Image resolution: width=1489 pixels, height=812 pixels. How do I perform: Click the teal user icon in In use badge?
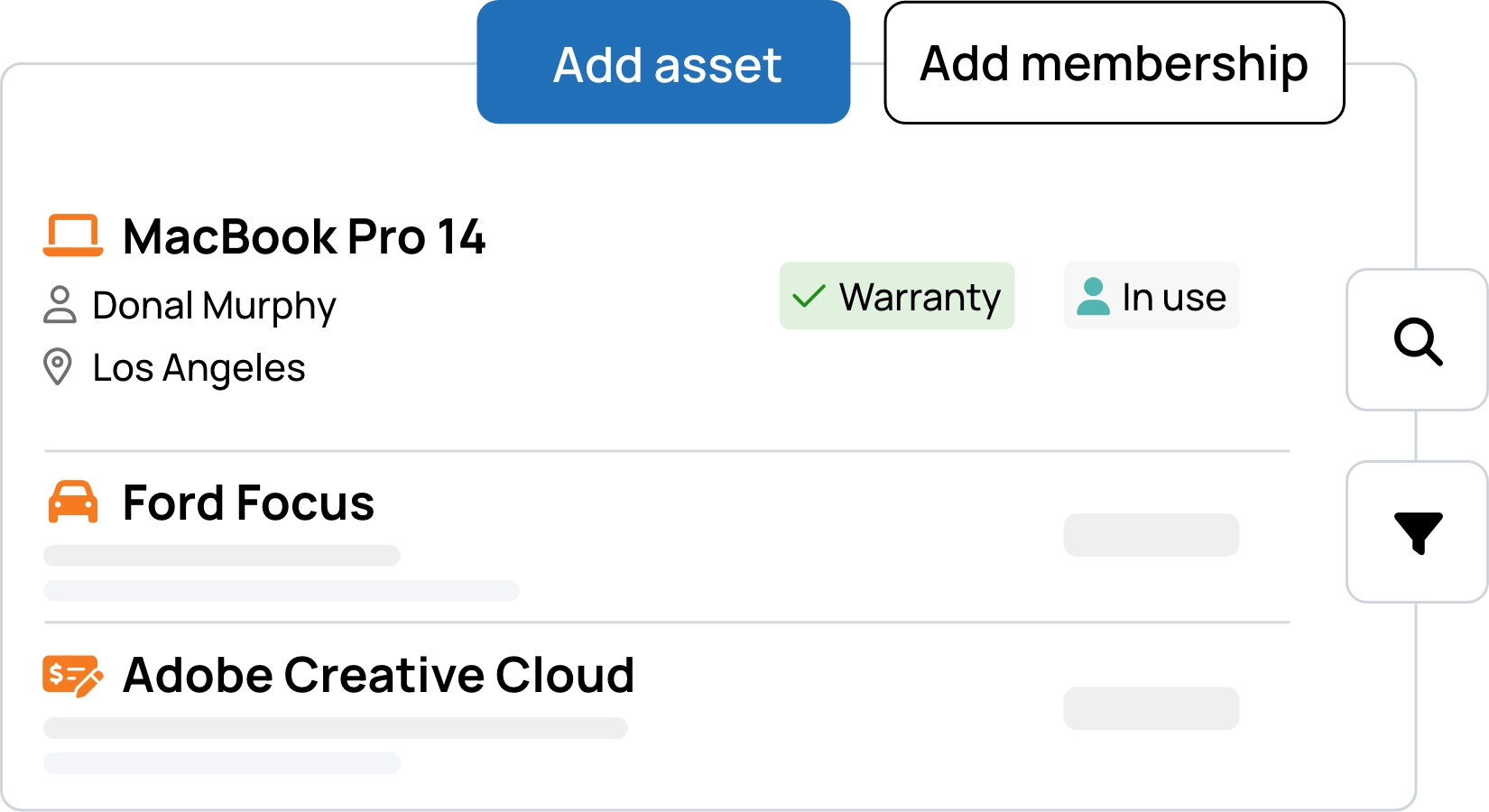[x=1094, y=296]
